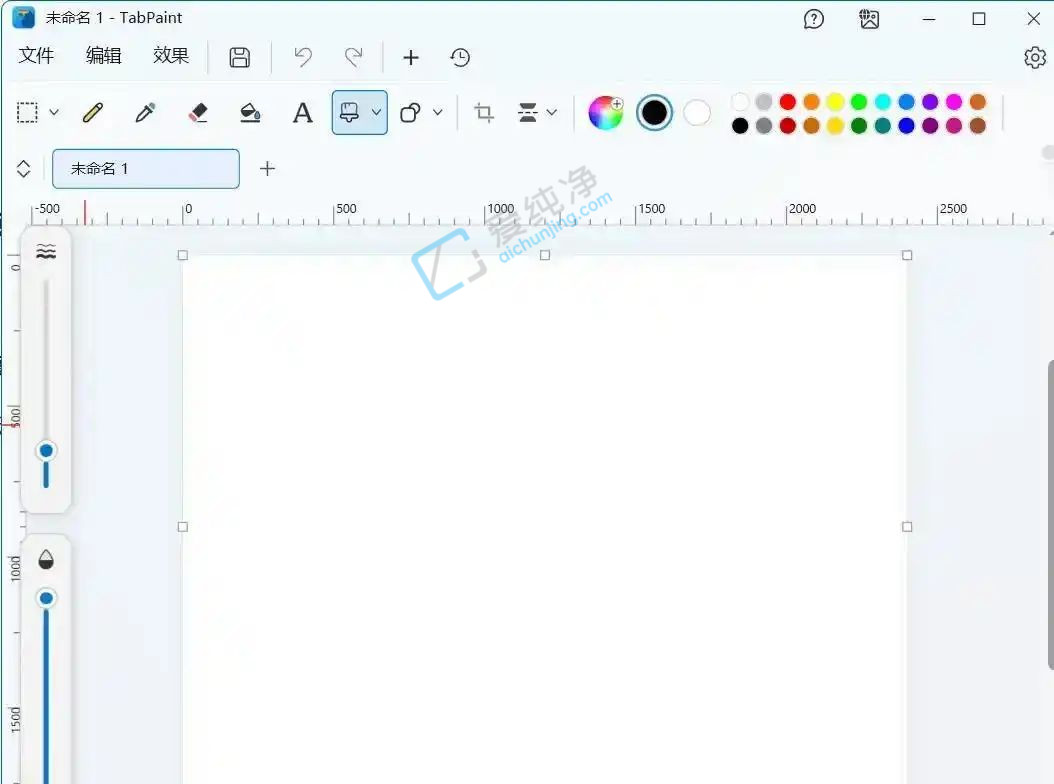Pick light gray palette swatch in top row

[764, 102]
